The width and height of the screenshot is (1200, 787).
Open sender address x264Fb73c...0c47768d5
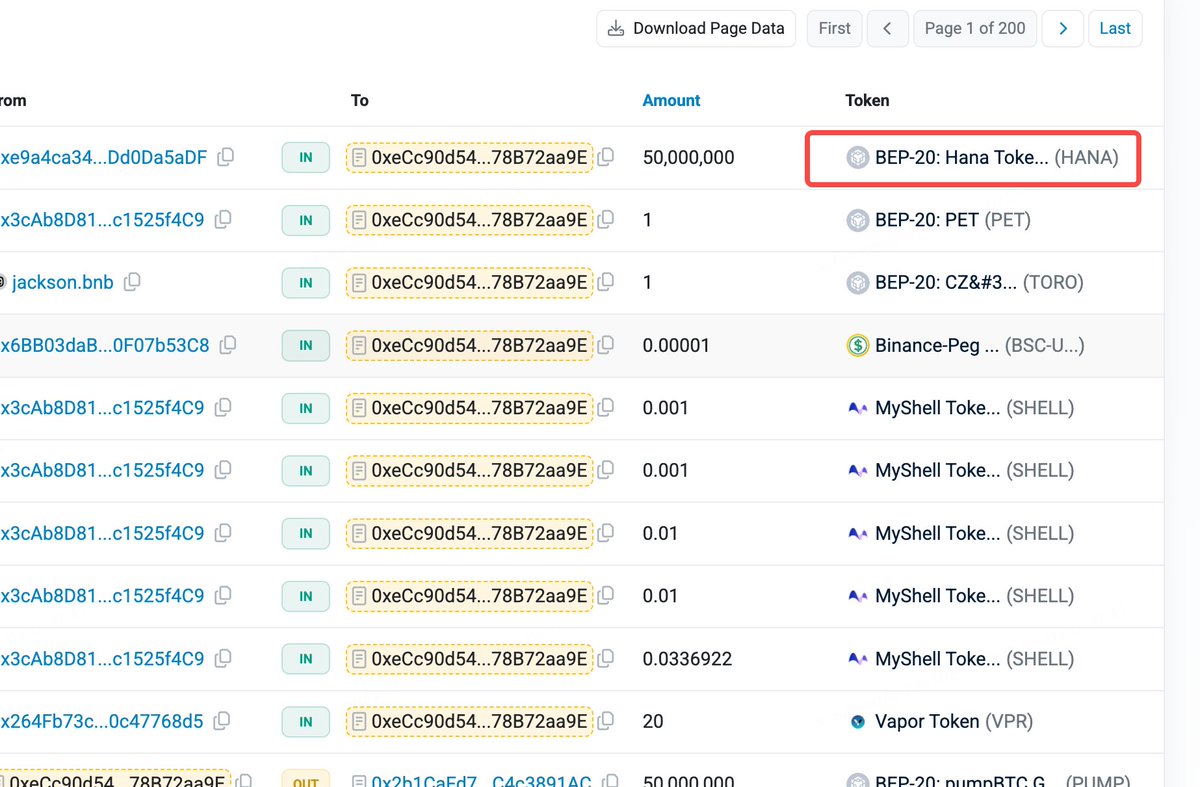pyautogui.click(x=102, y=721)
